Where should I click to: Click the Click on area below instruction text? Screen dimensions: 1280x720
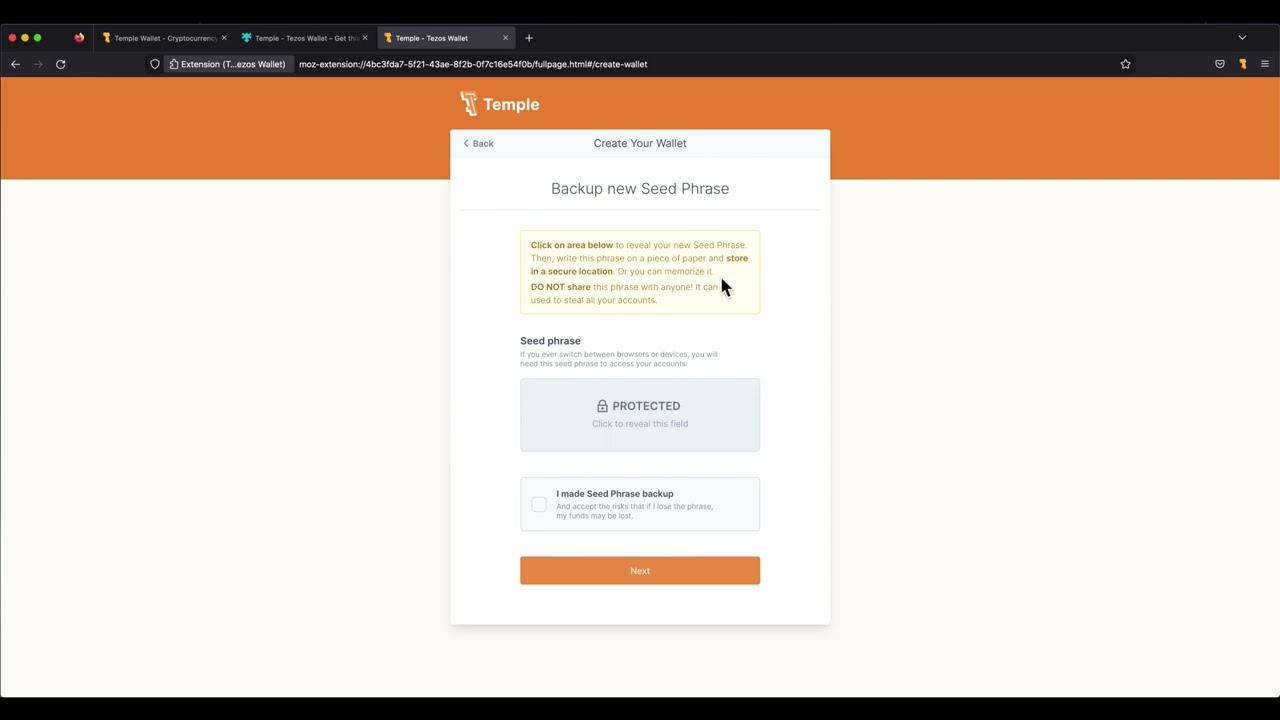[572, 245]
